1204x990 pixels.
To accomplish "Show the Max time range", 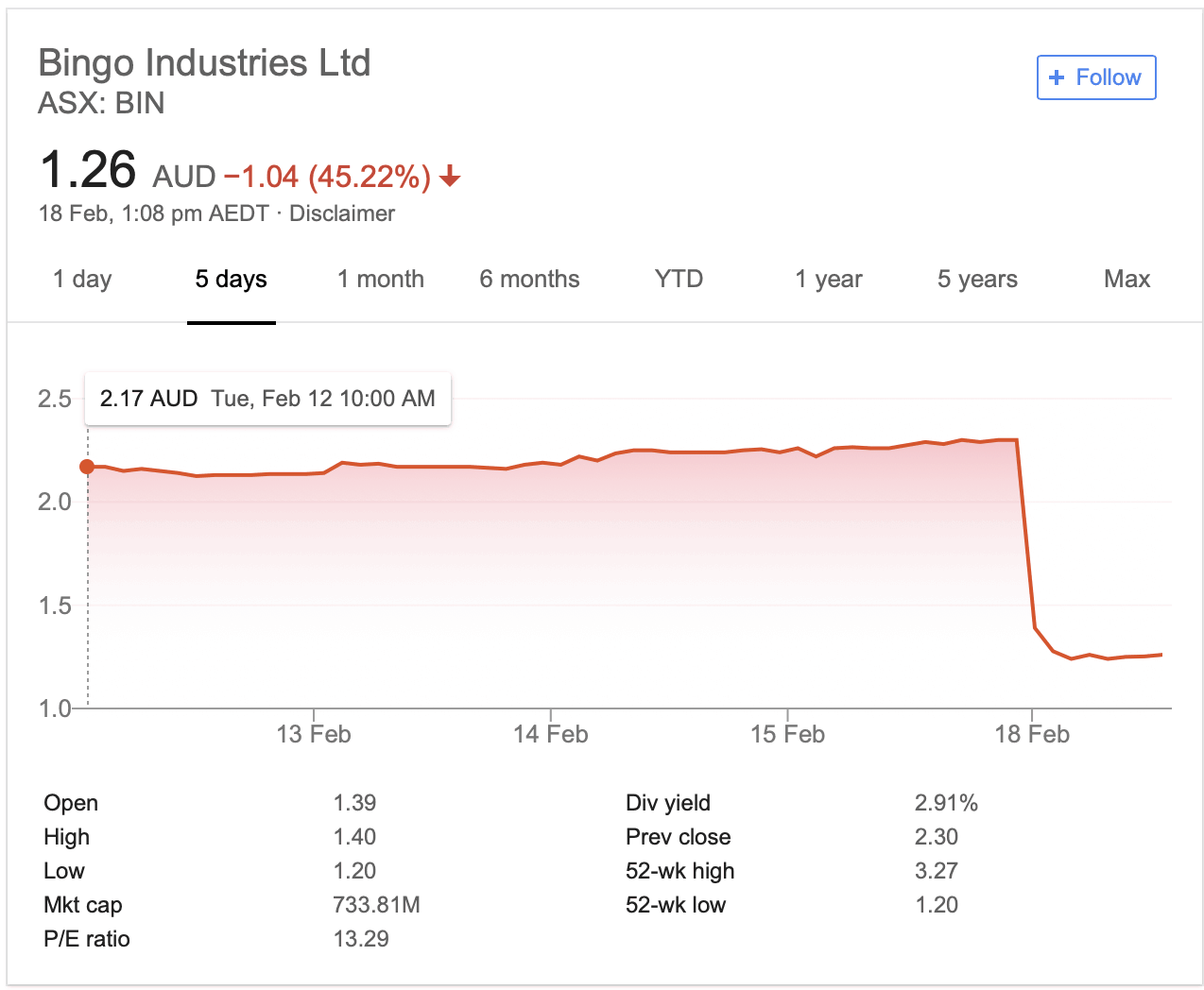I will (1127, 280).
